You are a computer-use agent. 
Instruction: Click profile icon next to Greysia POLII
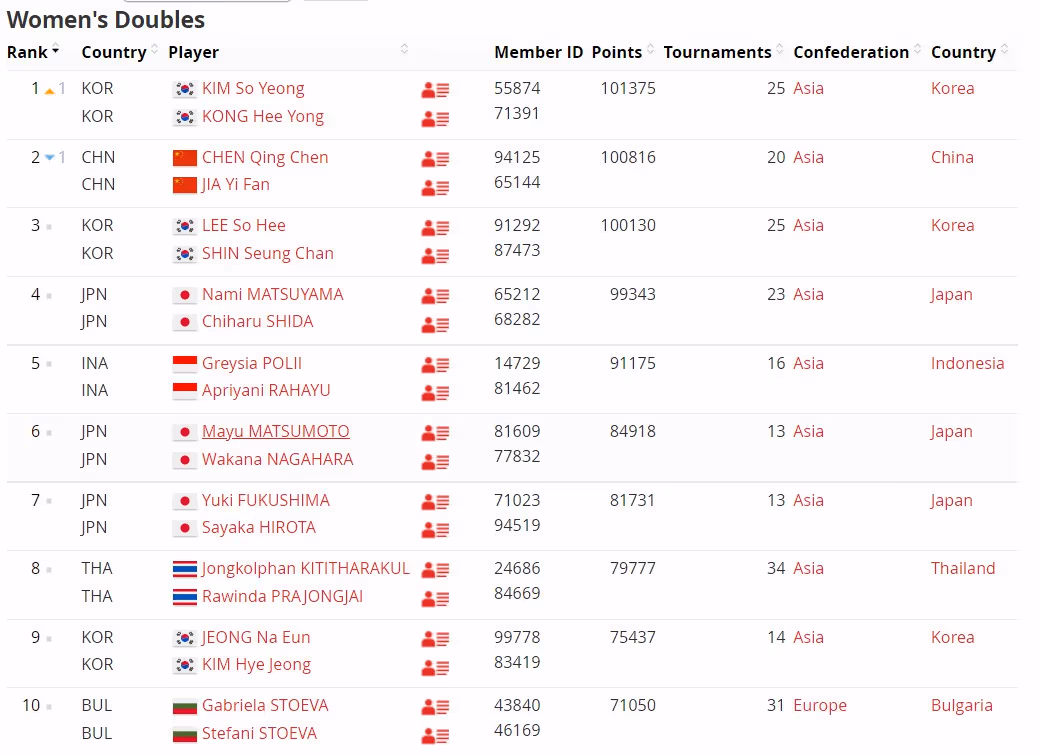tap(435, 364)
